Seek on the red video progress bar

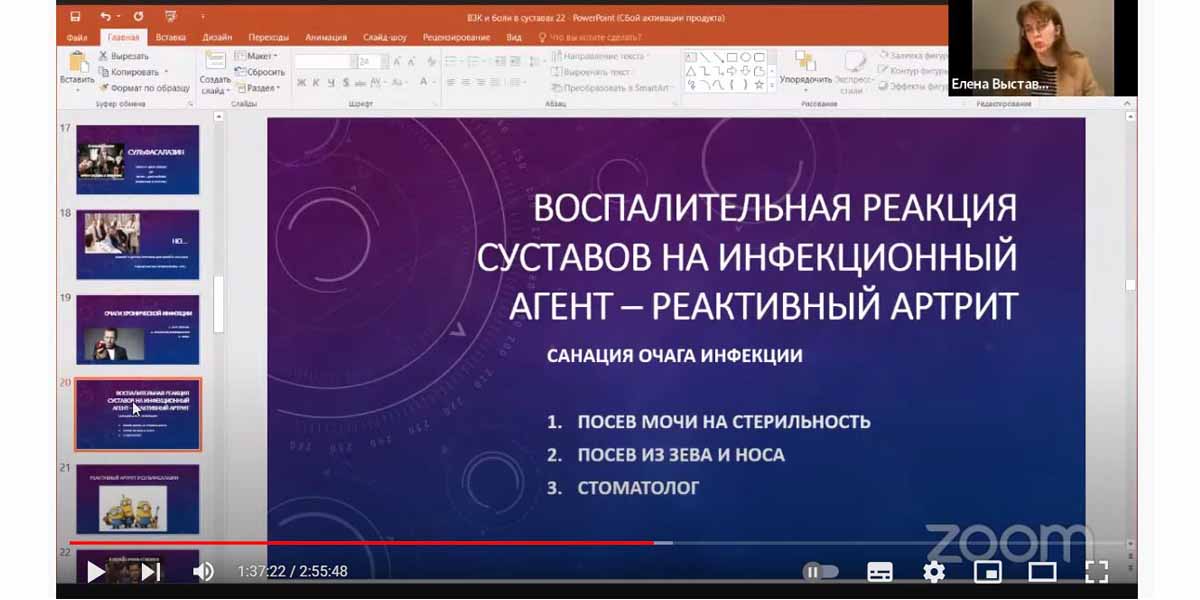[x=400, y=543]
